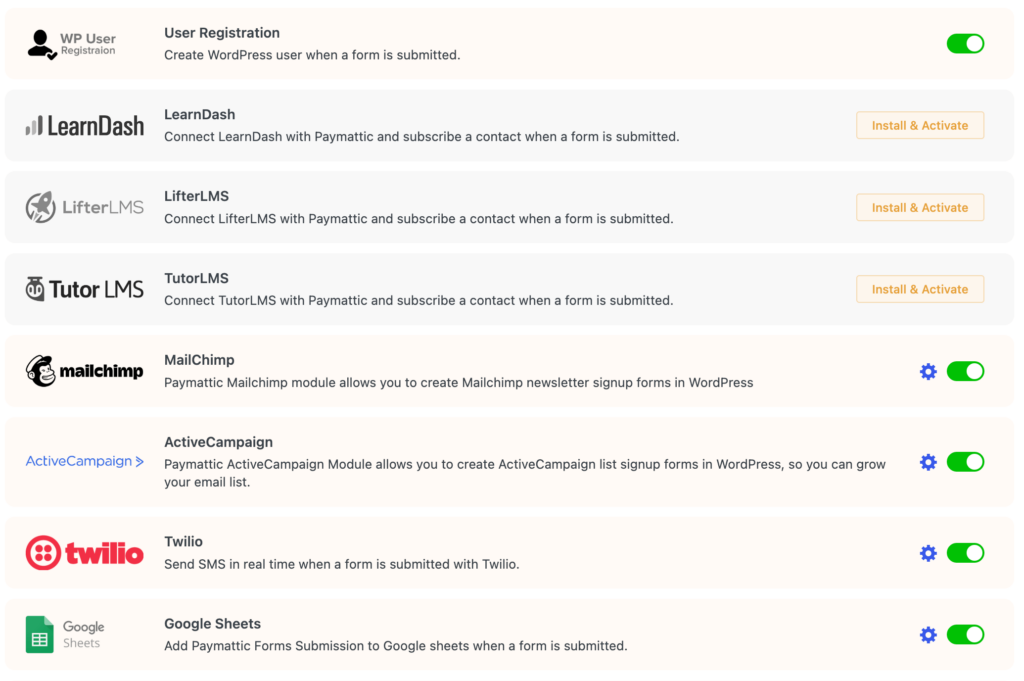Click the WP User Registration logo
Screen dimensions: 1024x681
(x=71, y=44)
